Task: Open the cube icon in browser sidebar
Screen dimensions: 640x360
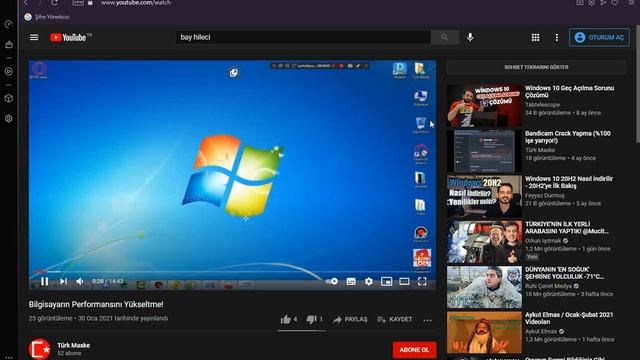Action: tap(9, 98)
